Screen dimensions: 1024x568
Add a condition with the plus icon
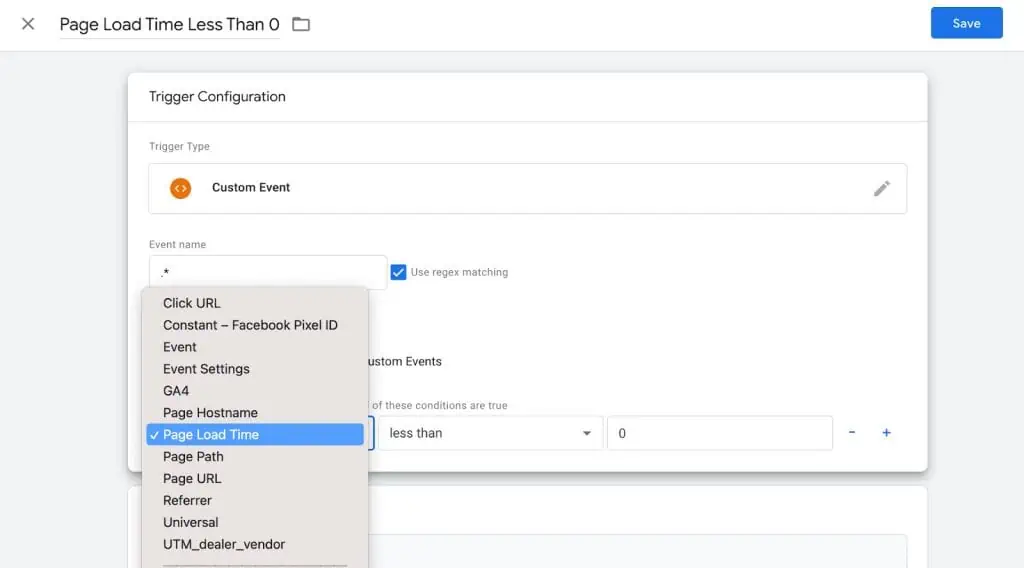point(886,433)
